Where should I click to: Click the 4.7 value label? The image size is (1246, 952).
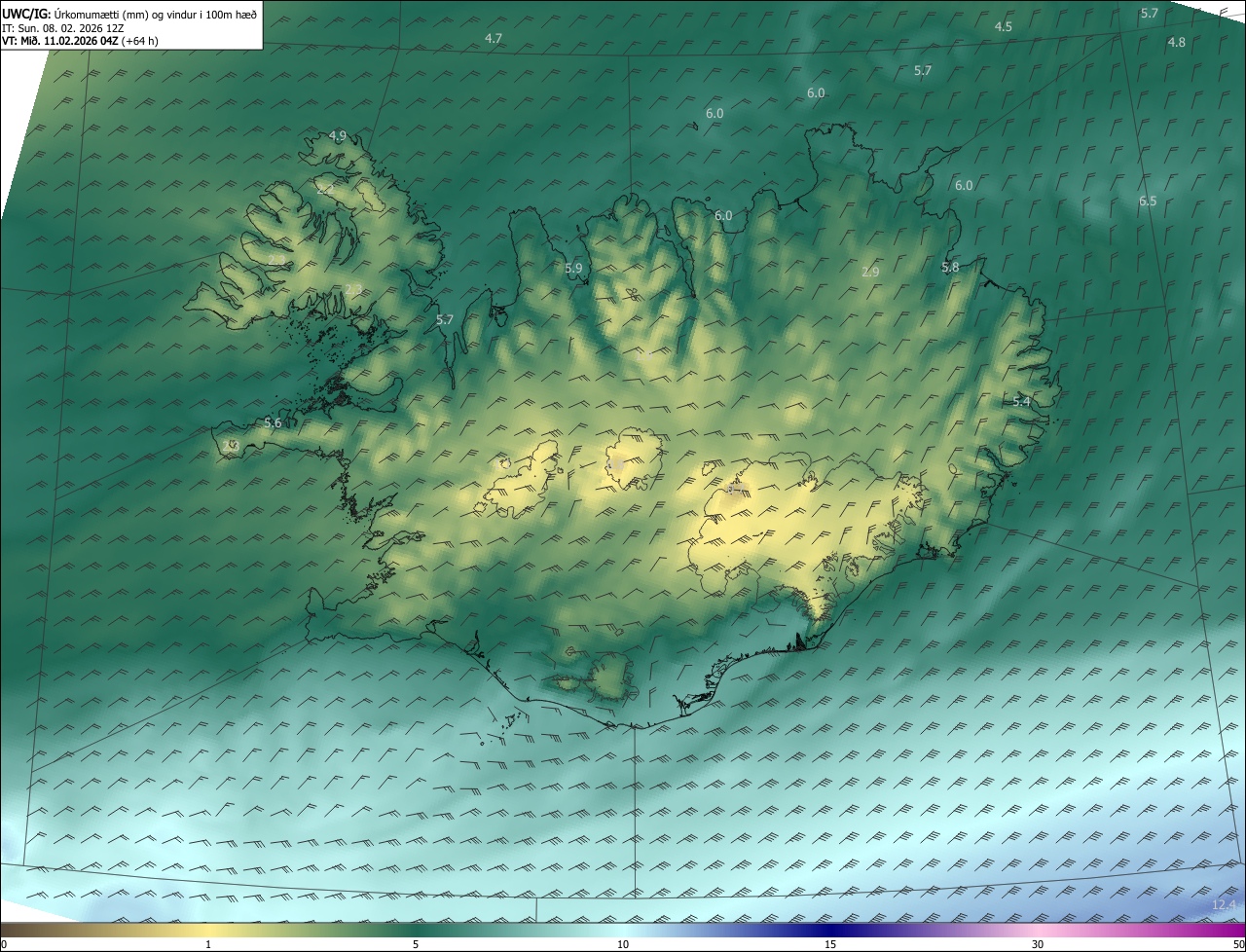pos(494,39)
